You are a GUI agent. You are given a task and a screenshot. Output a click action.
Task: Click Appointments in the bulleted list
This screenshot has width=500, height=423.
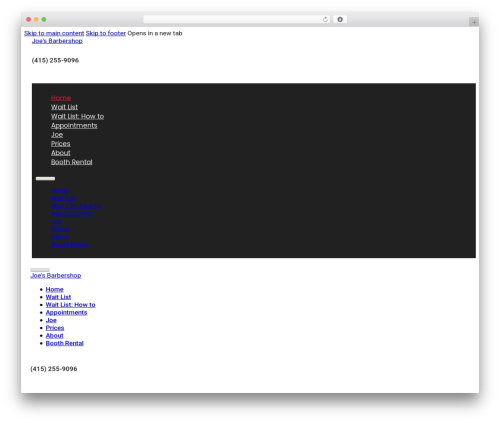click(66, 313)
